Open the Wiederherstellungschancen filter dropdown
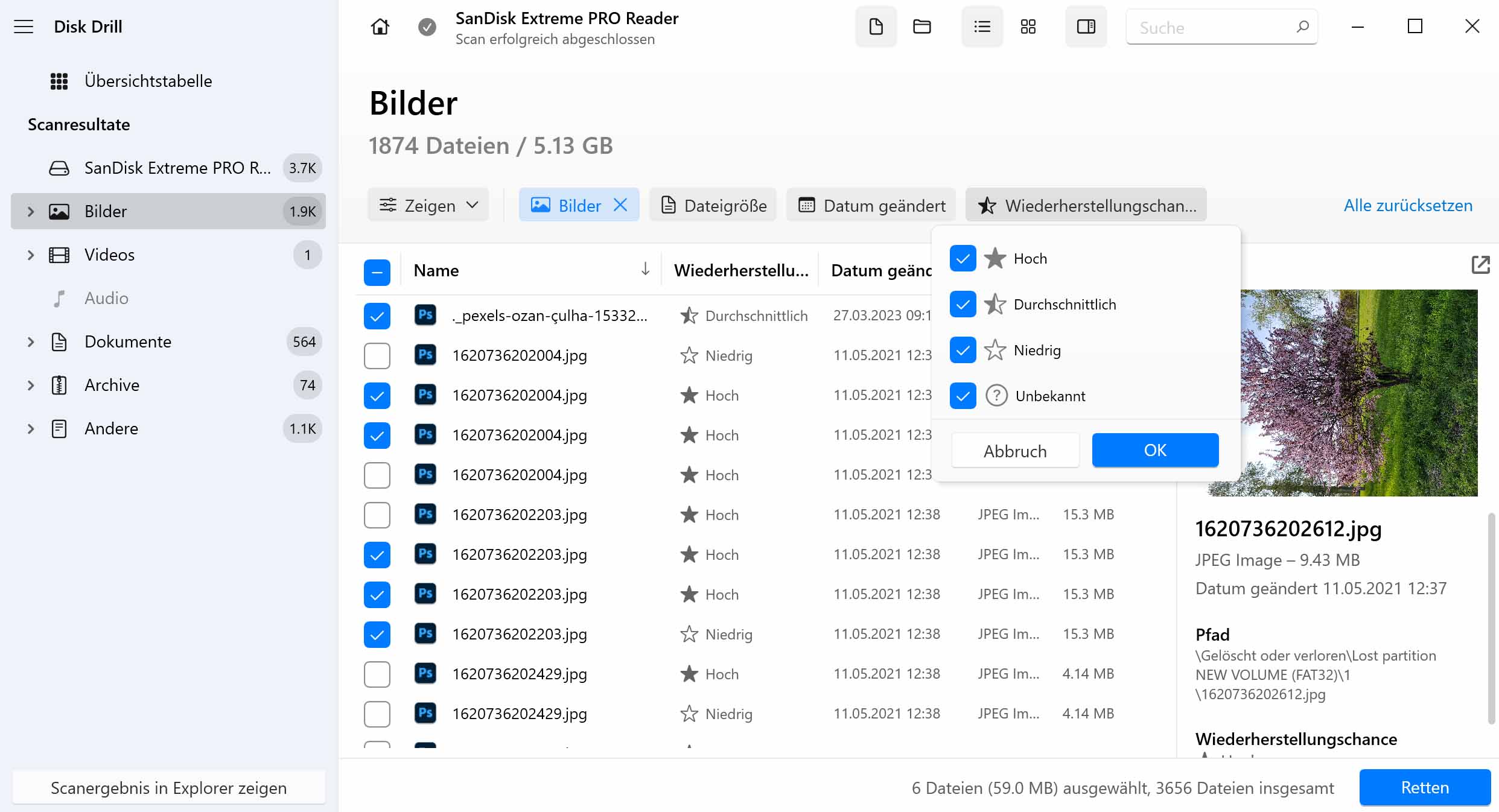 point(1085,206)
